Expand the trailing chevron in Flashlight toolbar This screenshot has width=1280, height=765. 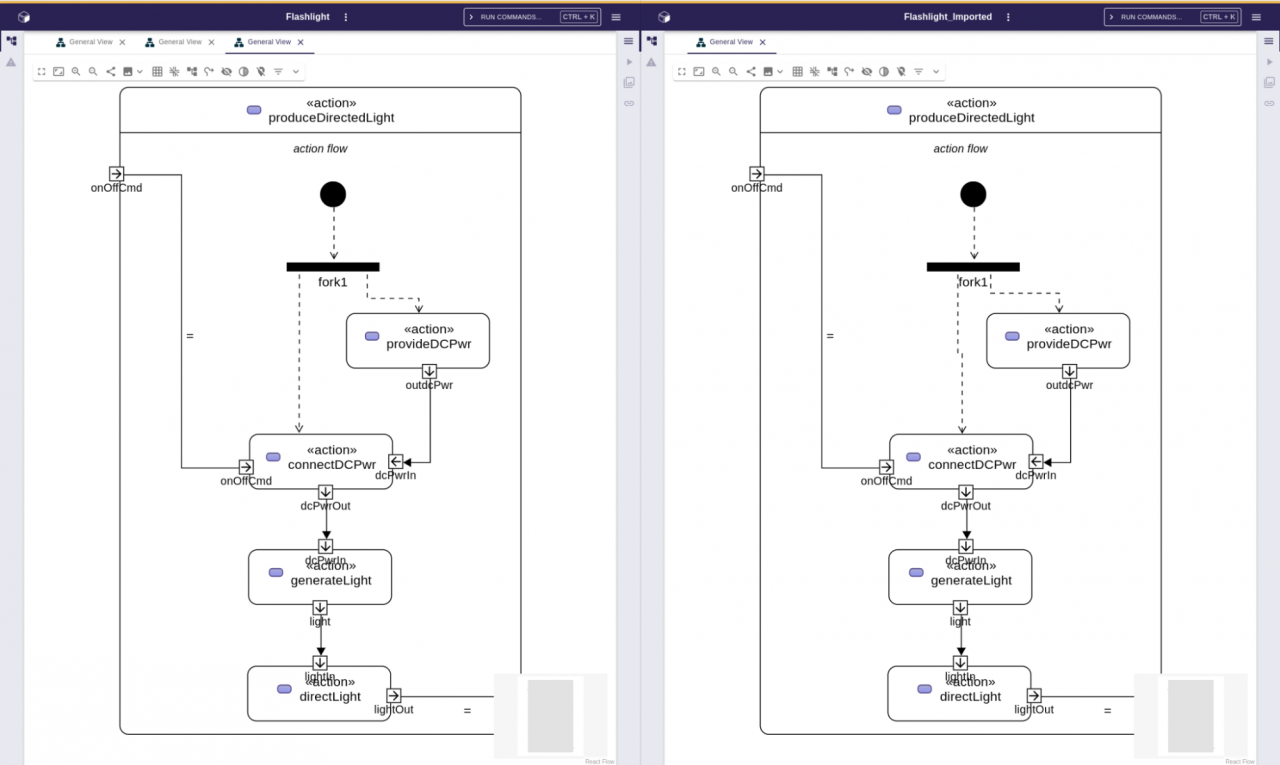[296, 72]
